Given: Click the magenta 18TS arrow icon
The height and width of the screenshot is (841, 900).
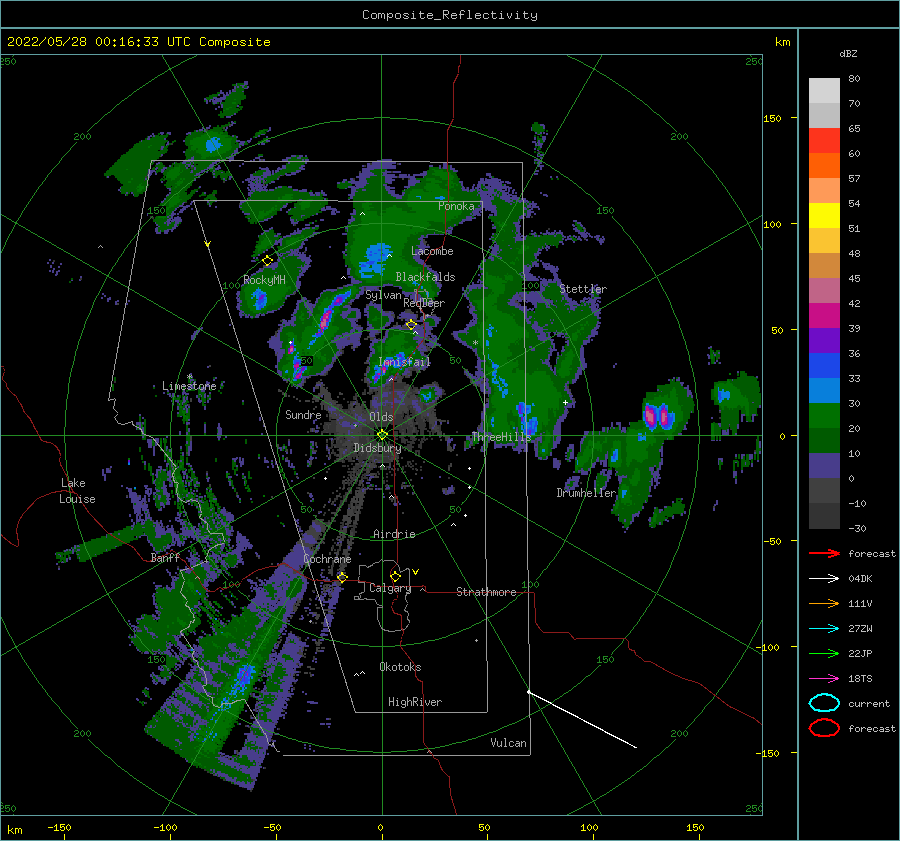Looking at the screenshot, I should (824, 679).
